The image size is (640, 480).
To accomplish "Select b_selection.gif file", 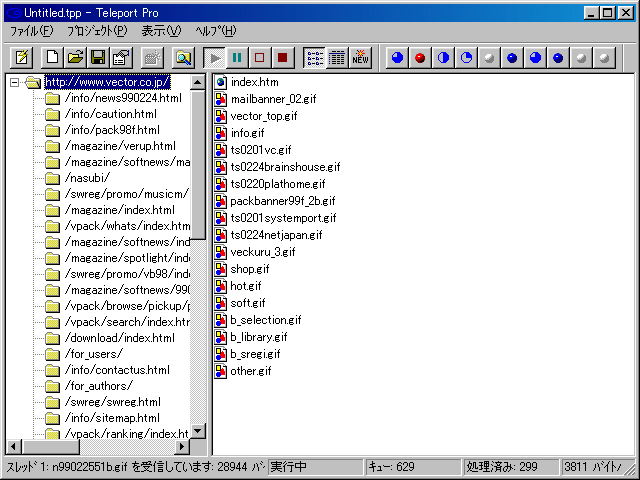I will (266, 320).
